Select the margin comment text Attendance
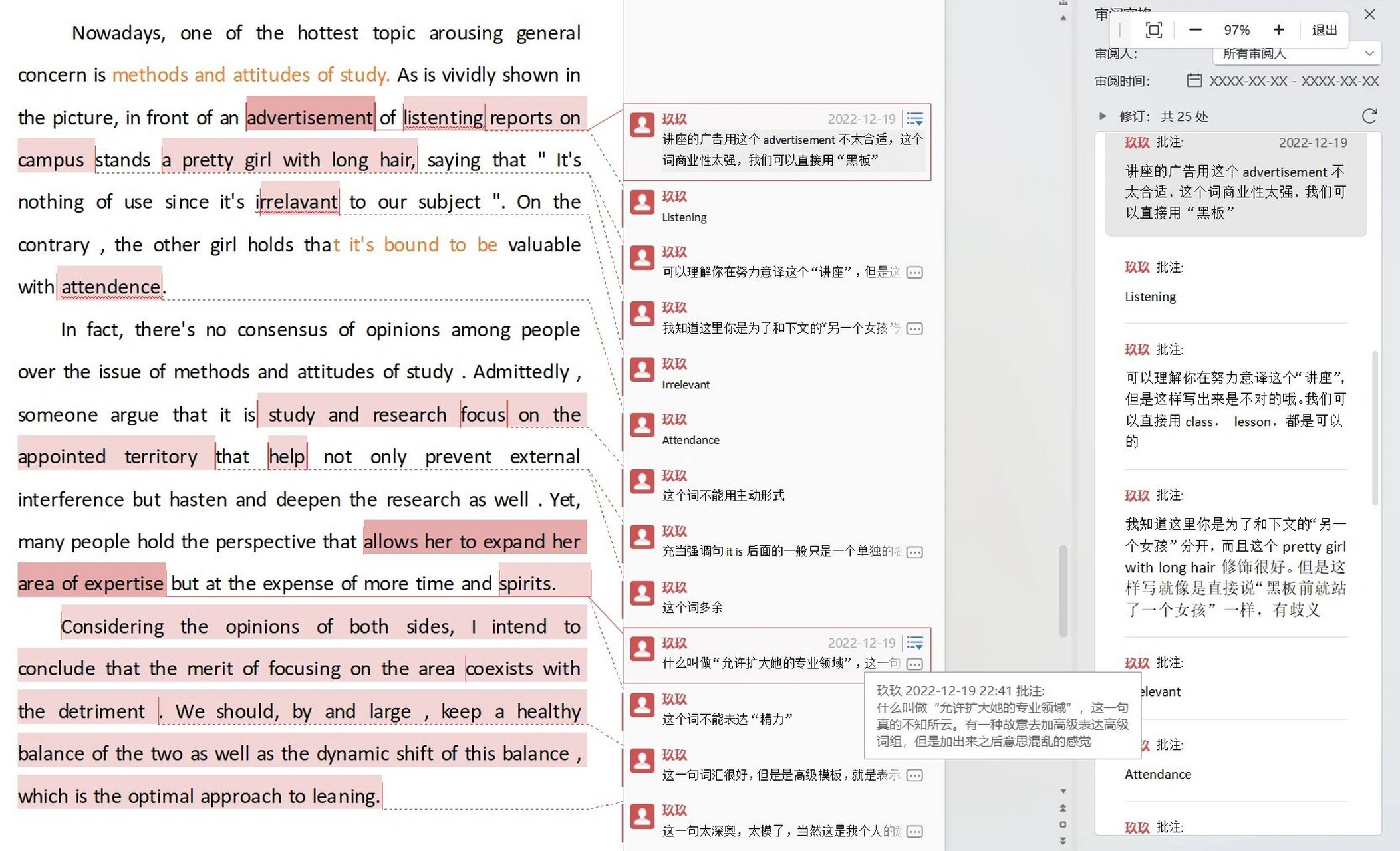Viewport: 1400px width, 851px height. click(690, 440)
